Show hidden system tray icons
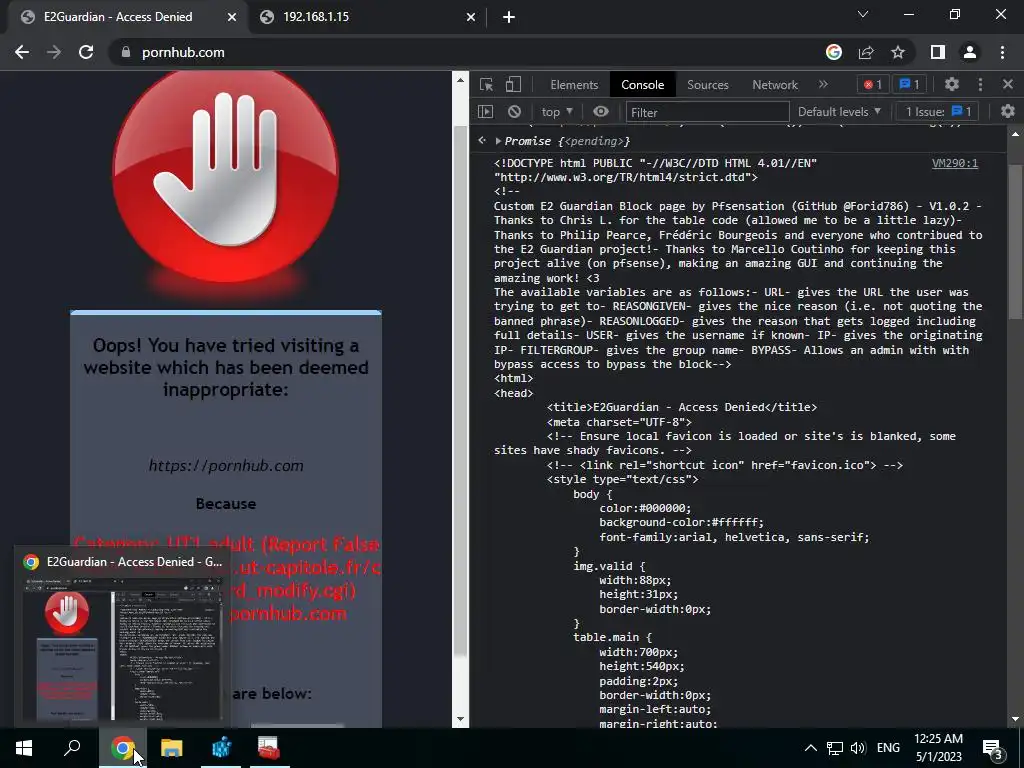 [x=810, y=748]
